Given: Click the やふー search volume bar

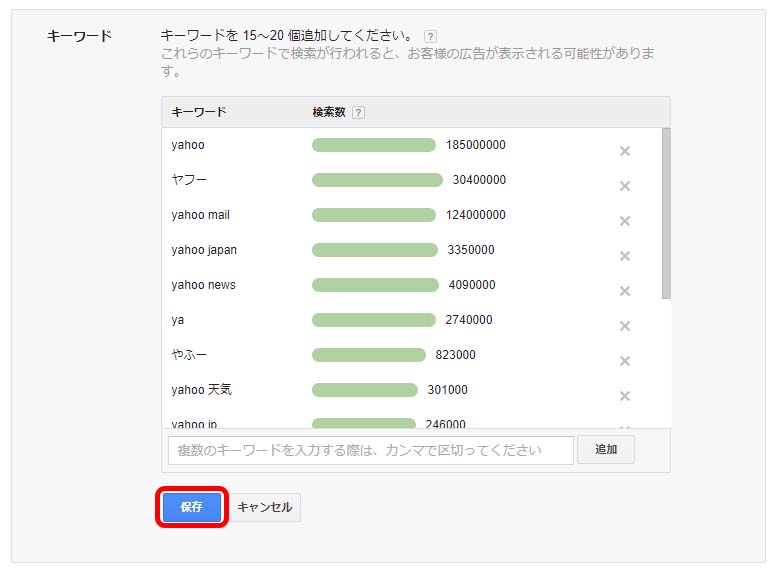Looking at the screenshot, I should tap(369, 355).
